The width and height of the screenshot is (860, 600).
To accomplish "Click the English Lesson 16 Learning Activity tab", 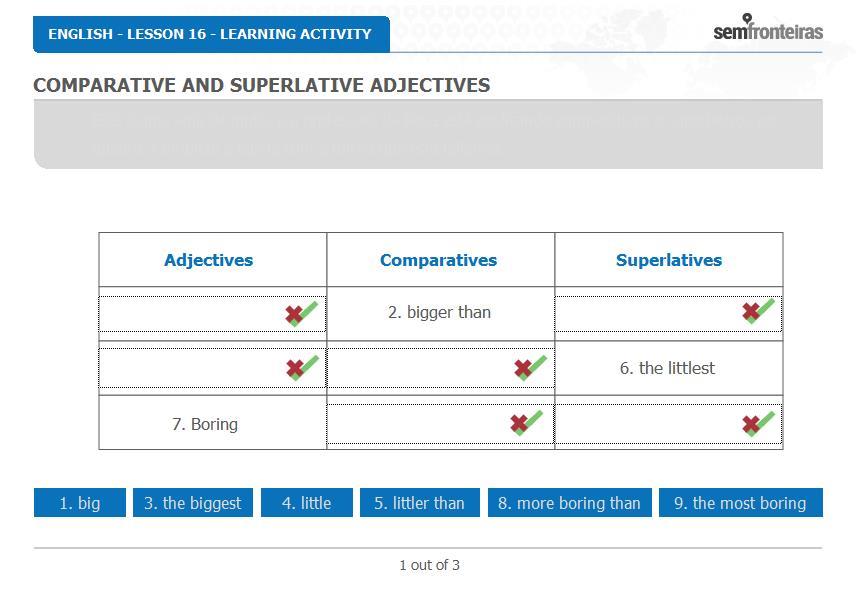I will (211, 34).
